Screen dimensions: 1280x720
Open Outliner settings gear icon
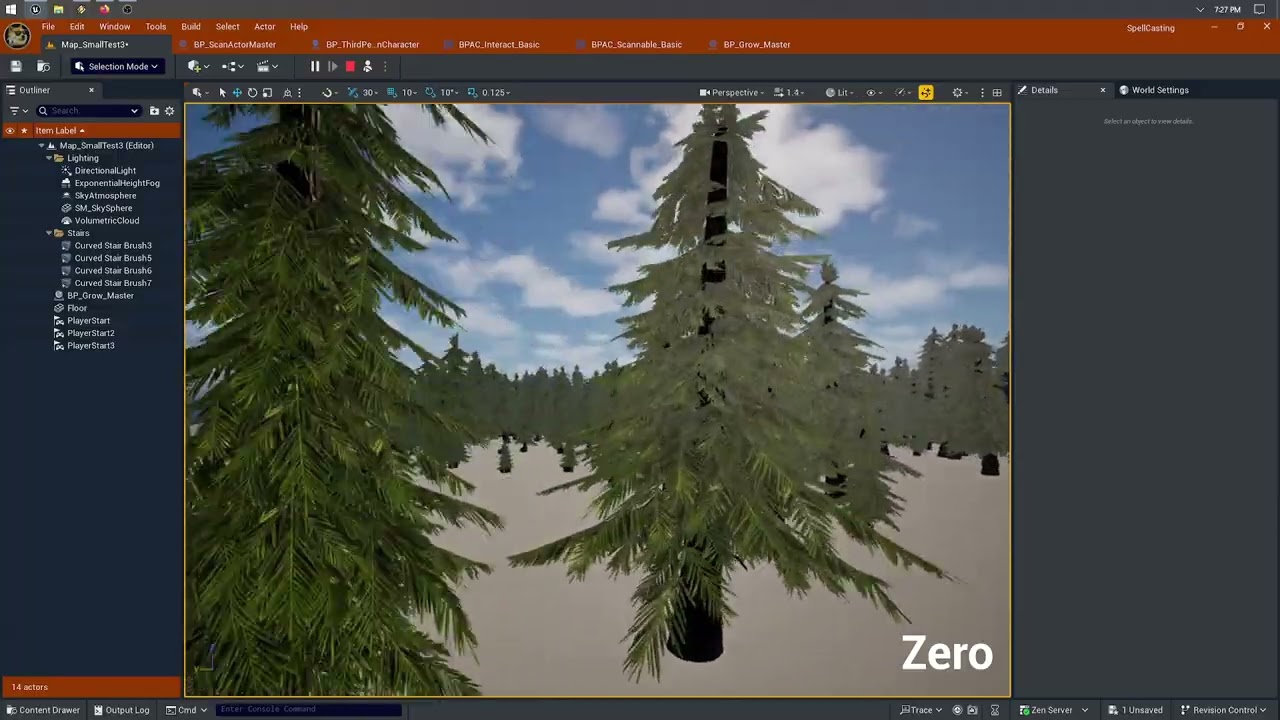169,111
